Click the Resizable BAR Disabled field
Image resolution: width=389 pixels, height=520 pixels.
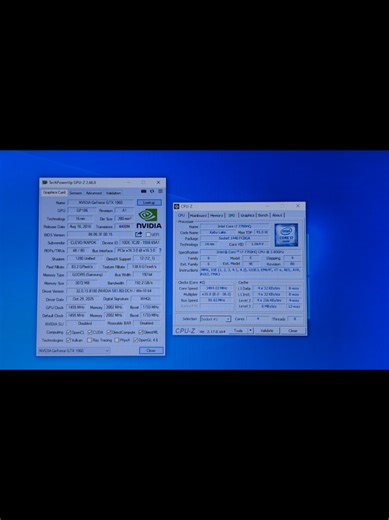pos(147,323)
